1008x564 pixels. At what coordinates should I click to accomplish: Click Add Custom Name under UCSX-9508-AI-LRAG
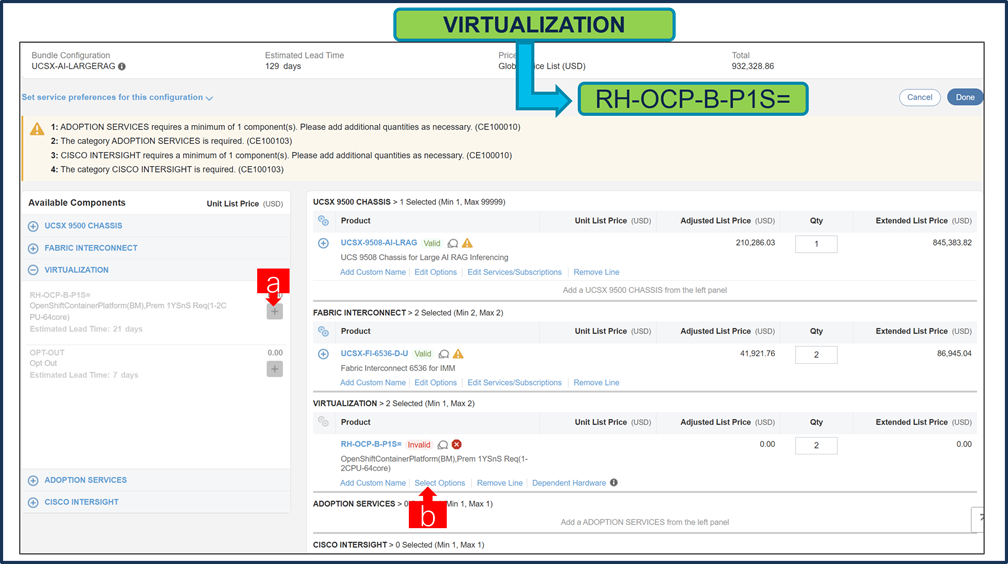click(373, 272)
